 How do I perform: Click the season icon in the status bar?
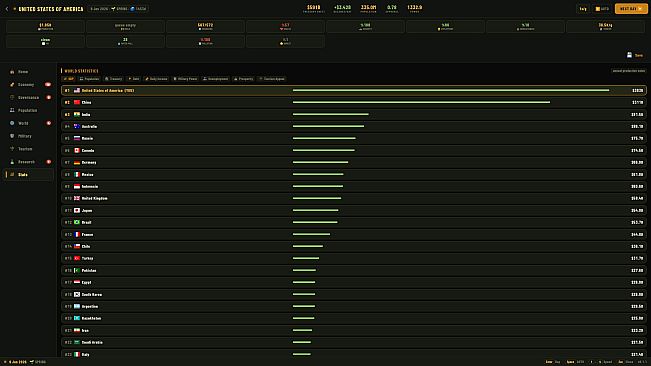(x=32, y=362)
